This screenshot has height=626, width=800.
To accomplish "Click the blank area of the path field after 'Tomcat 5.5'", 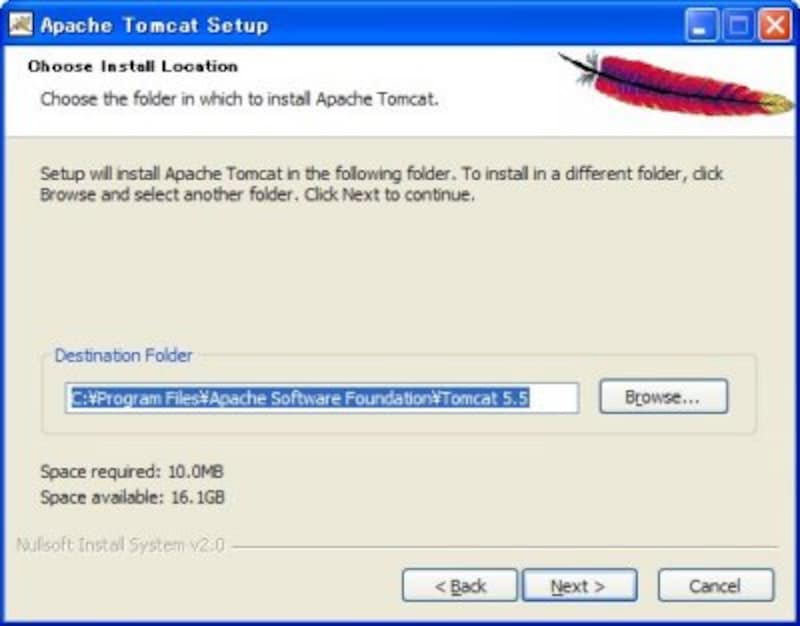I will 554,398.
